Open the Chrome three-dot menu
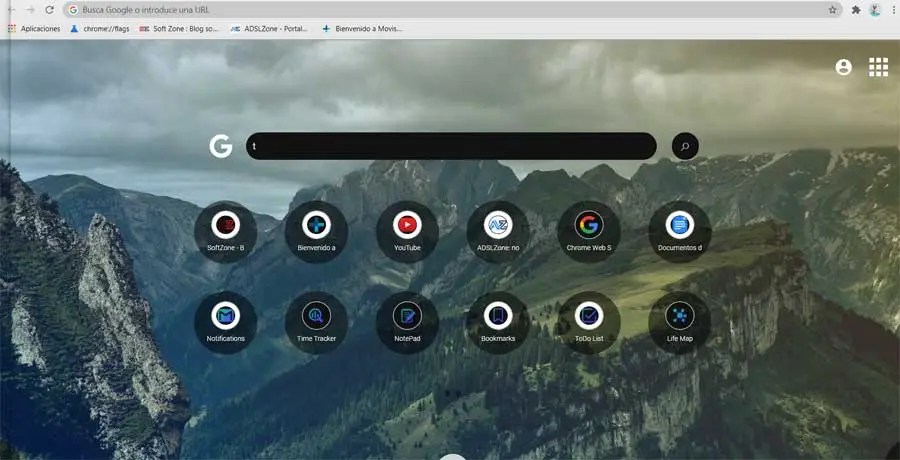The image size is (900, 460). (894, 10)
